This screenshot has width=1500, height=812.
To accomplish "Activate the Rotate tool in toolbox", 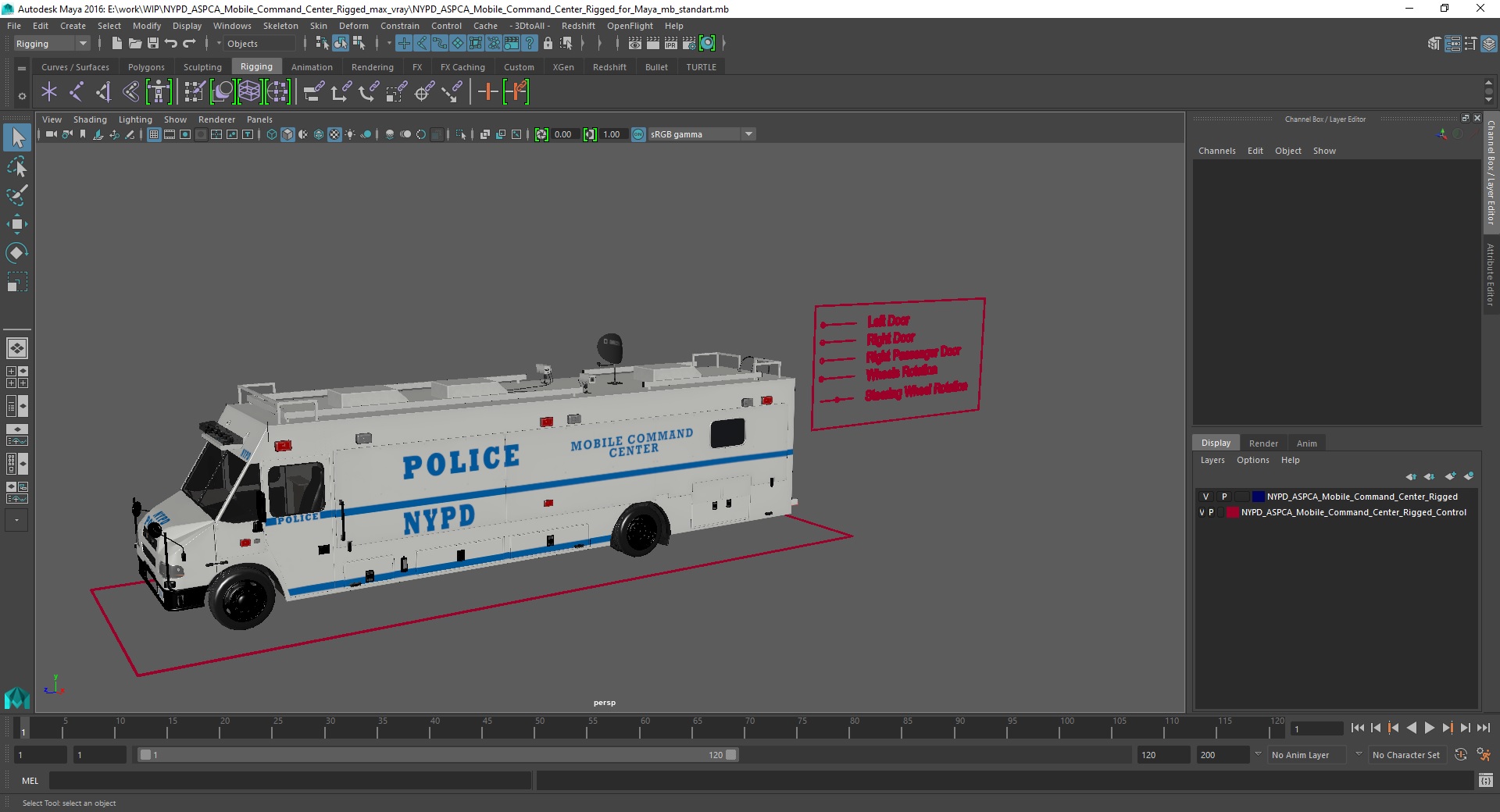I will 16,253.
